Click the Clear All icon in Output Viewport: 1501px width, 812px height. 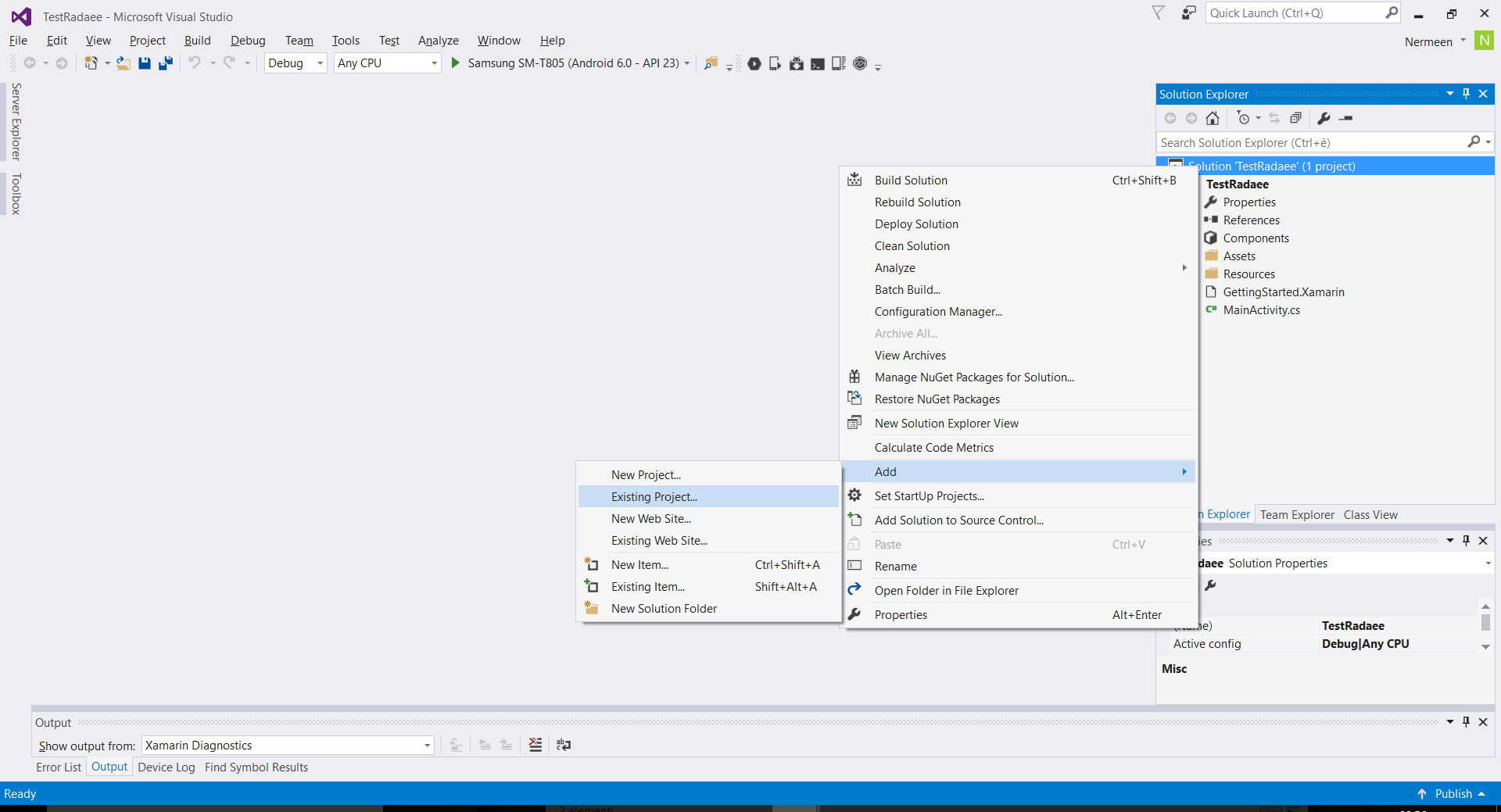pyautogui.click(x=535, y=745)
